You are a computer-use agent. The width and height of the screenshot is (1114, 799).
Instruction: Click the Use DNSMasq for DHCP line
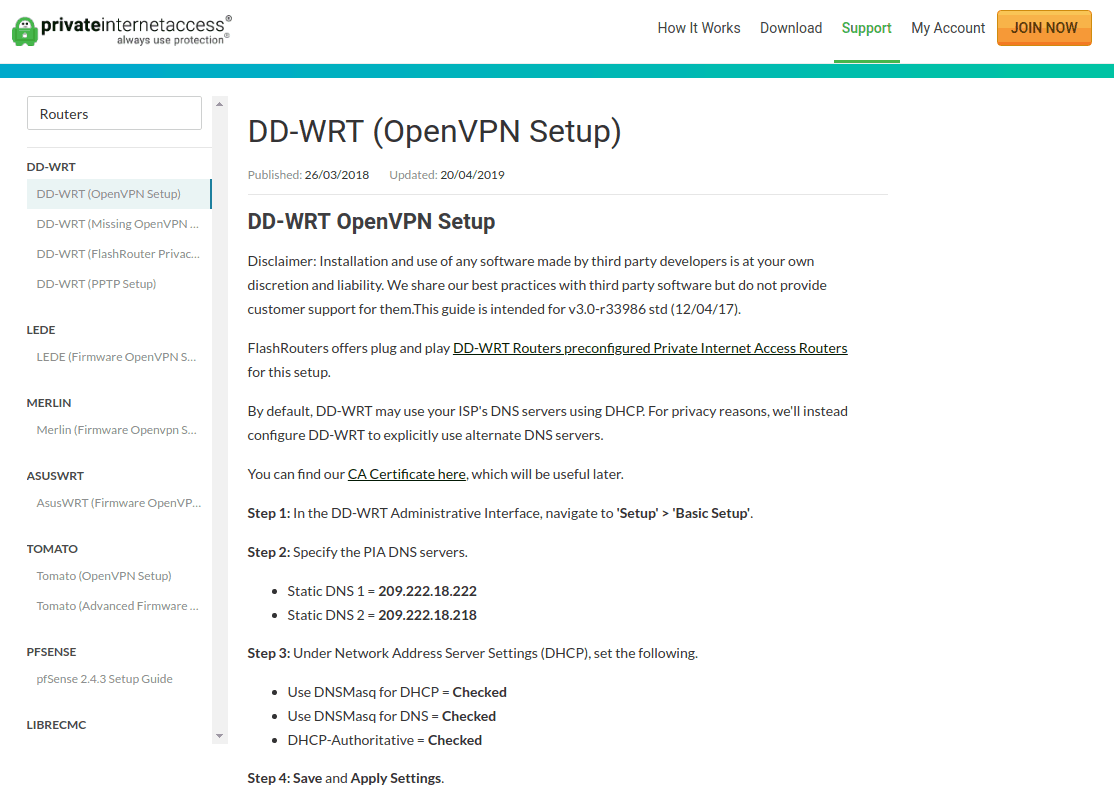click(397, 692)
